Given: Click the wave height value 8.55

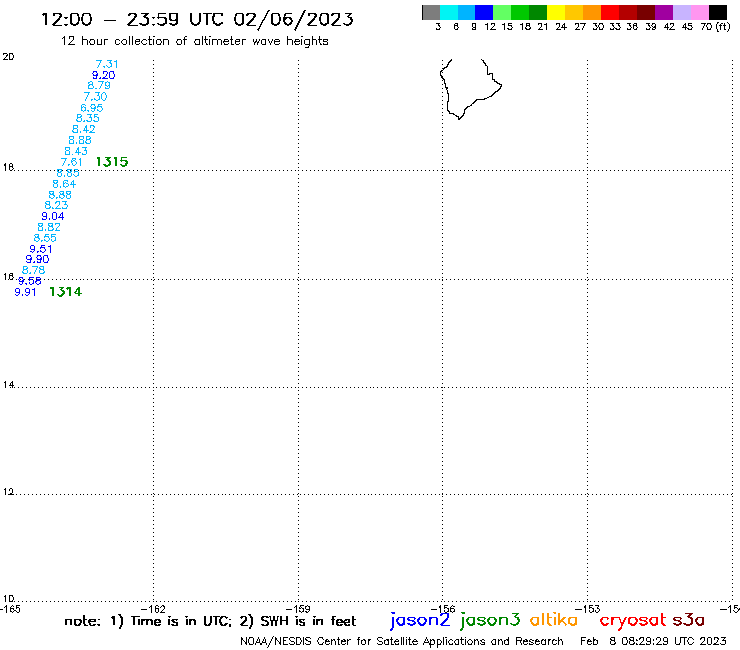Looking at the screenshot, I should point(45,238).
